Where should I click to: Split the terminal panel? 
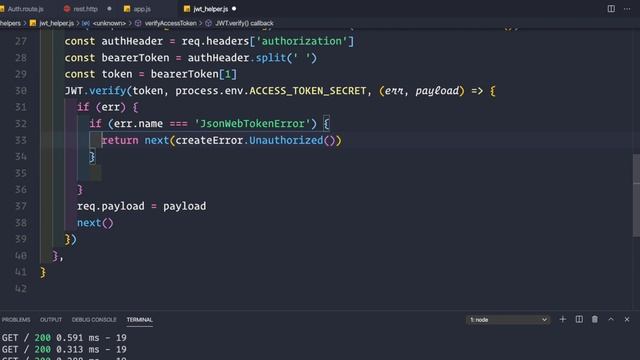[579, 319]
